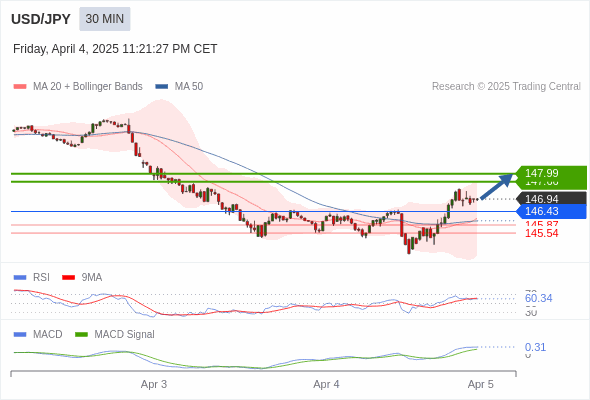Click the MA 20 + Bollinger Bands legend swatch
This screenshot has height=400, width=590.
(20, 87)
